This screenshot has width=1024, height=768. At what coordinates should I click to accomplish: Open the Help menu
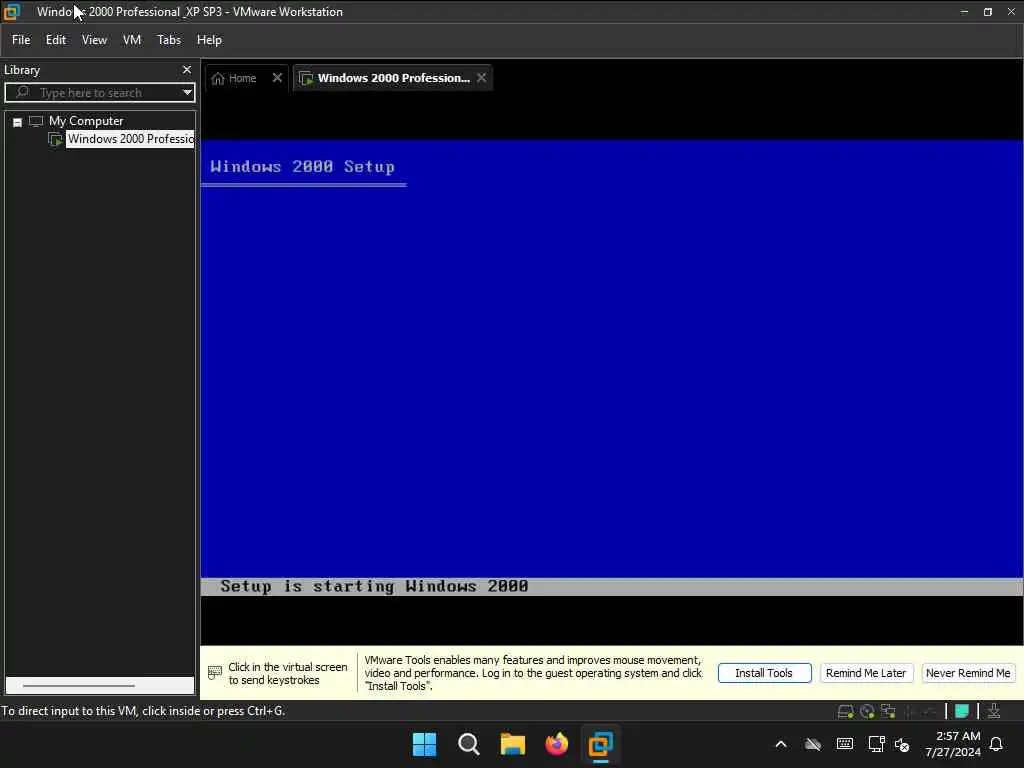[209, 40]
